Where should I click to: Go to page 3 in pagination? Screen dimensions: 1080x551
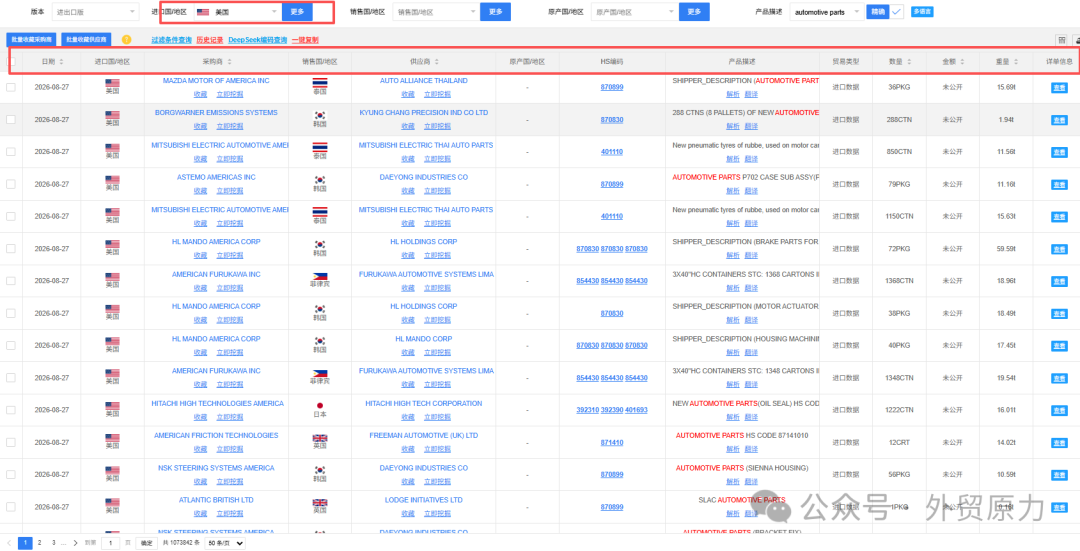click(x=53, y=543)
